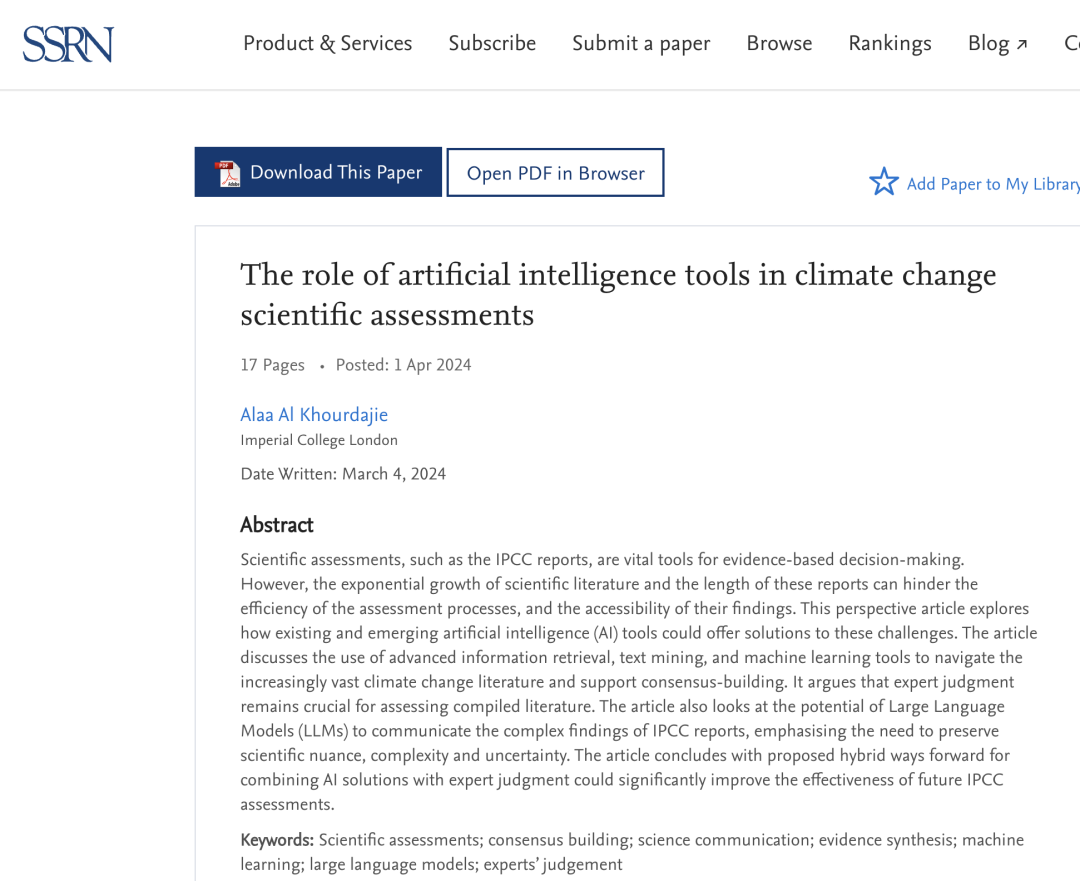Click the PDF icon on the download button

228,173
